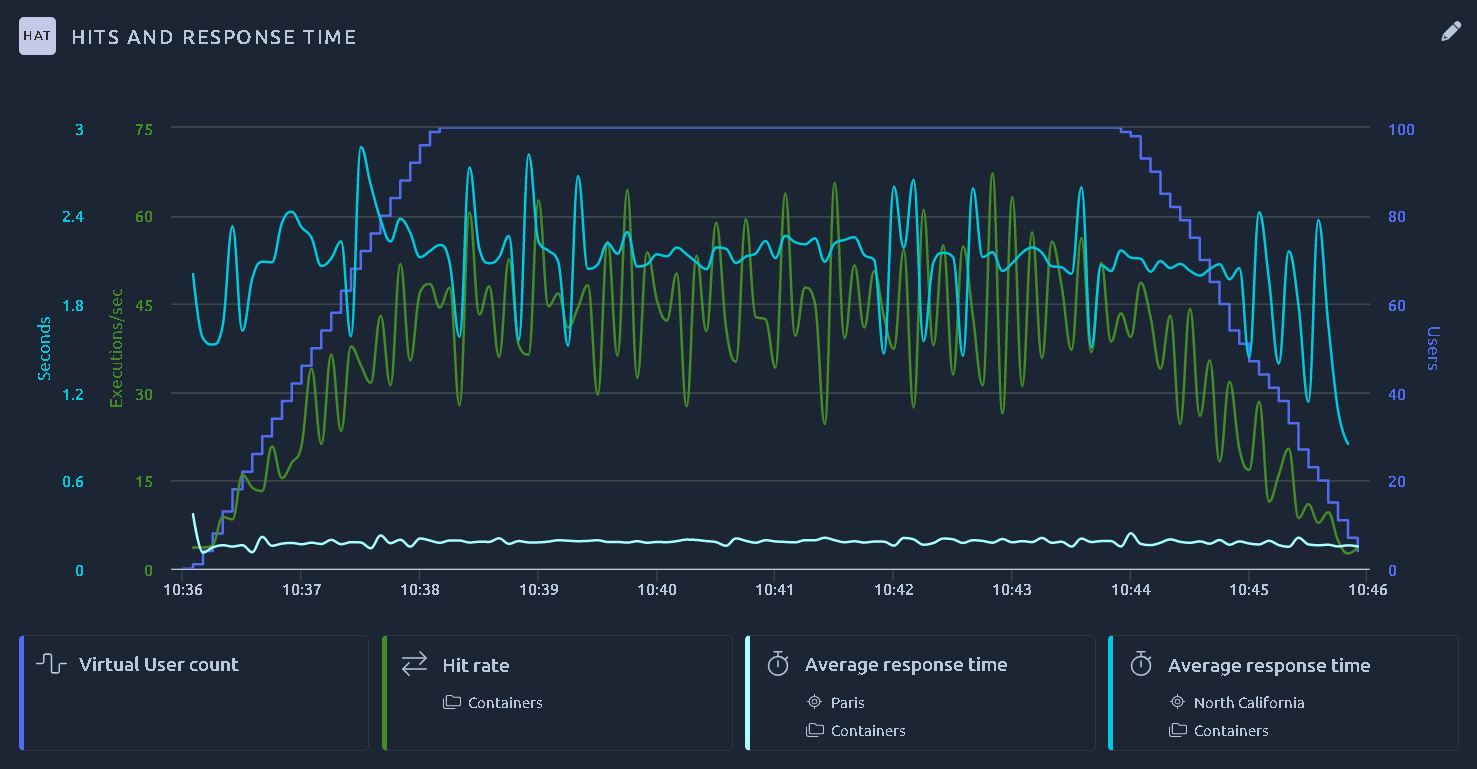Click the stopwatch icon for North California response time

(1141, 664)
